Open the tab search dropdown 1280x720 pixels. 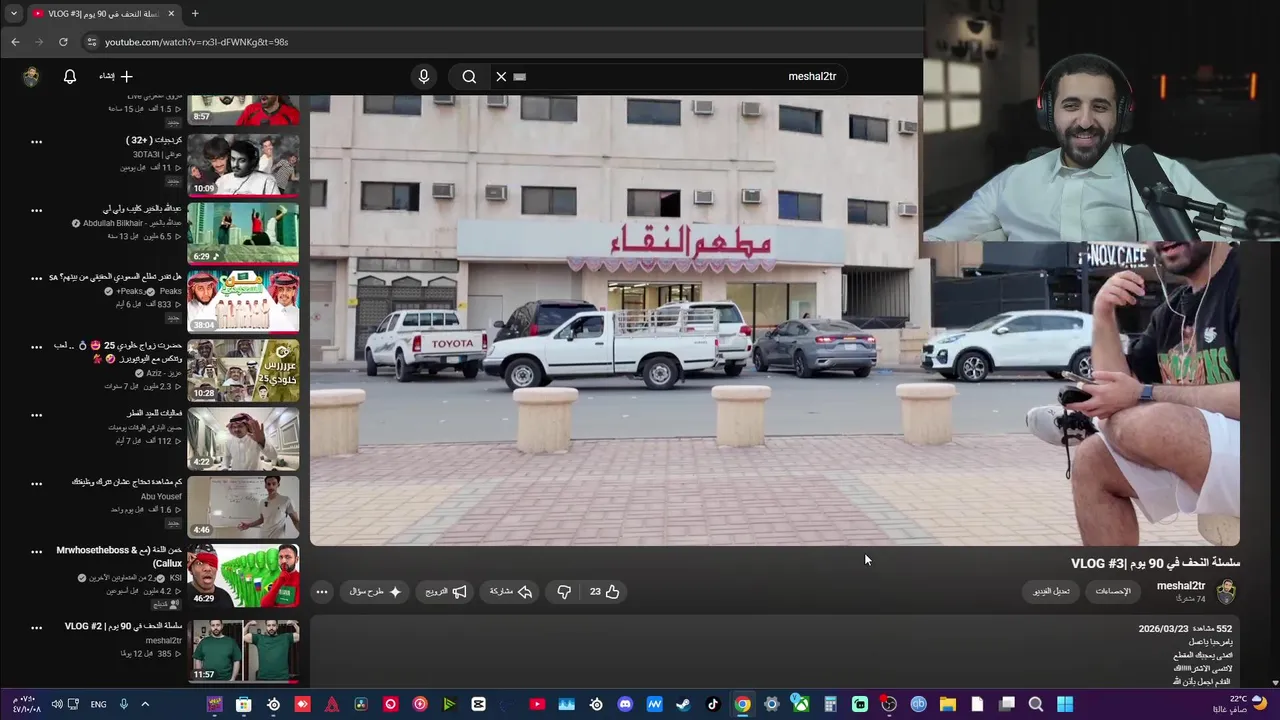click(13, 14)
